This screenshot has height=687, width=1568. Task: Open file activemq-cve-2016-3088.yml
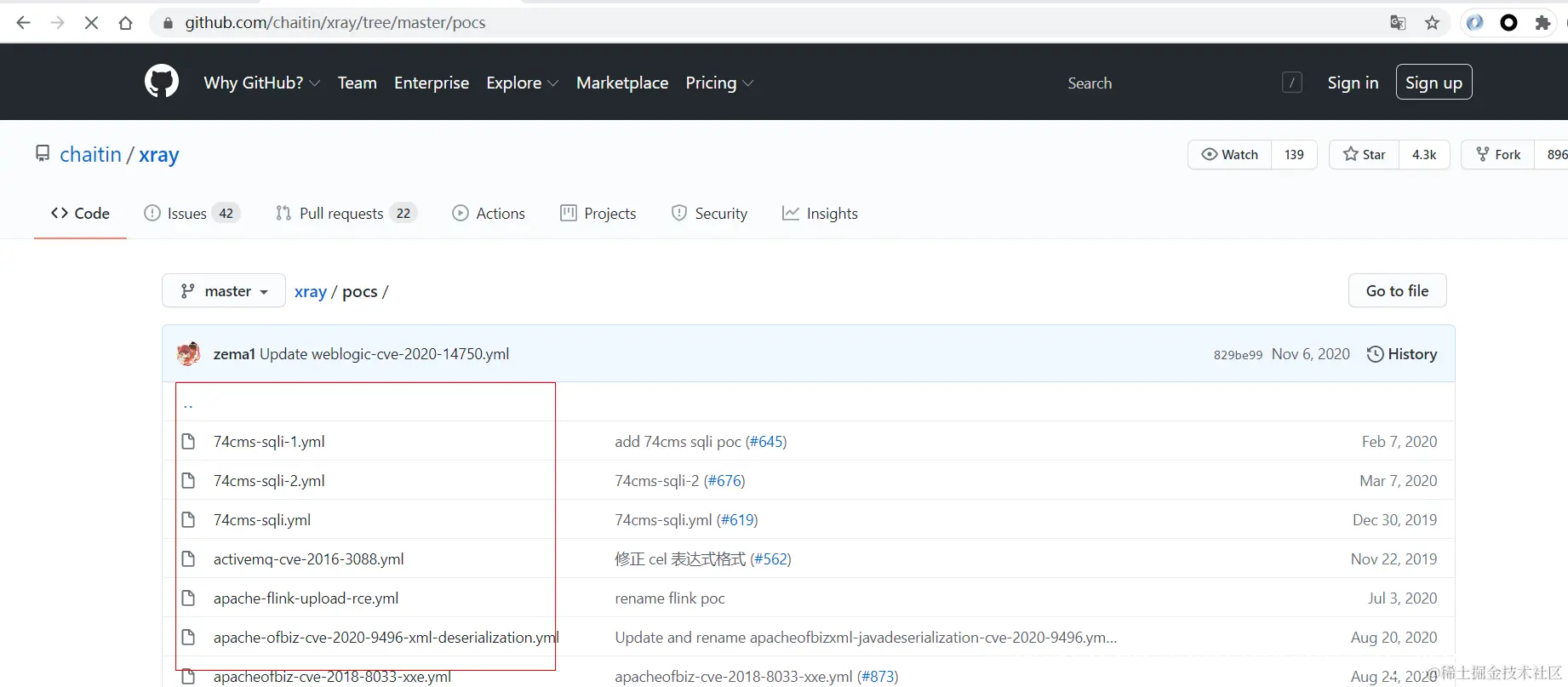coord(309,559)
